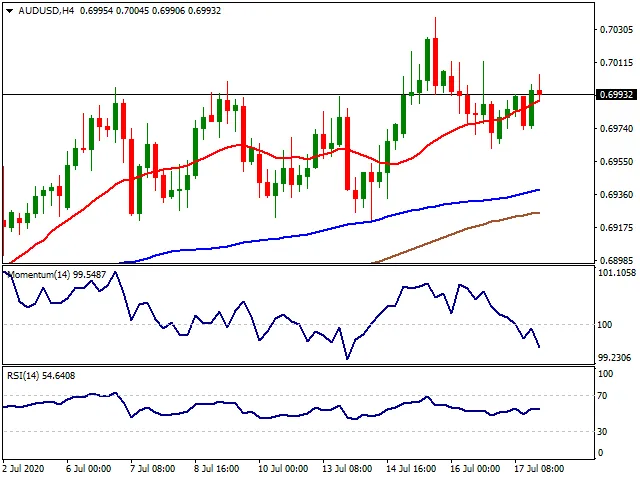Select the current price label 0.69932
The height and width of the screenshot is (480, 640).
[616, 95]
